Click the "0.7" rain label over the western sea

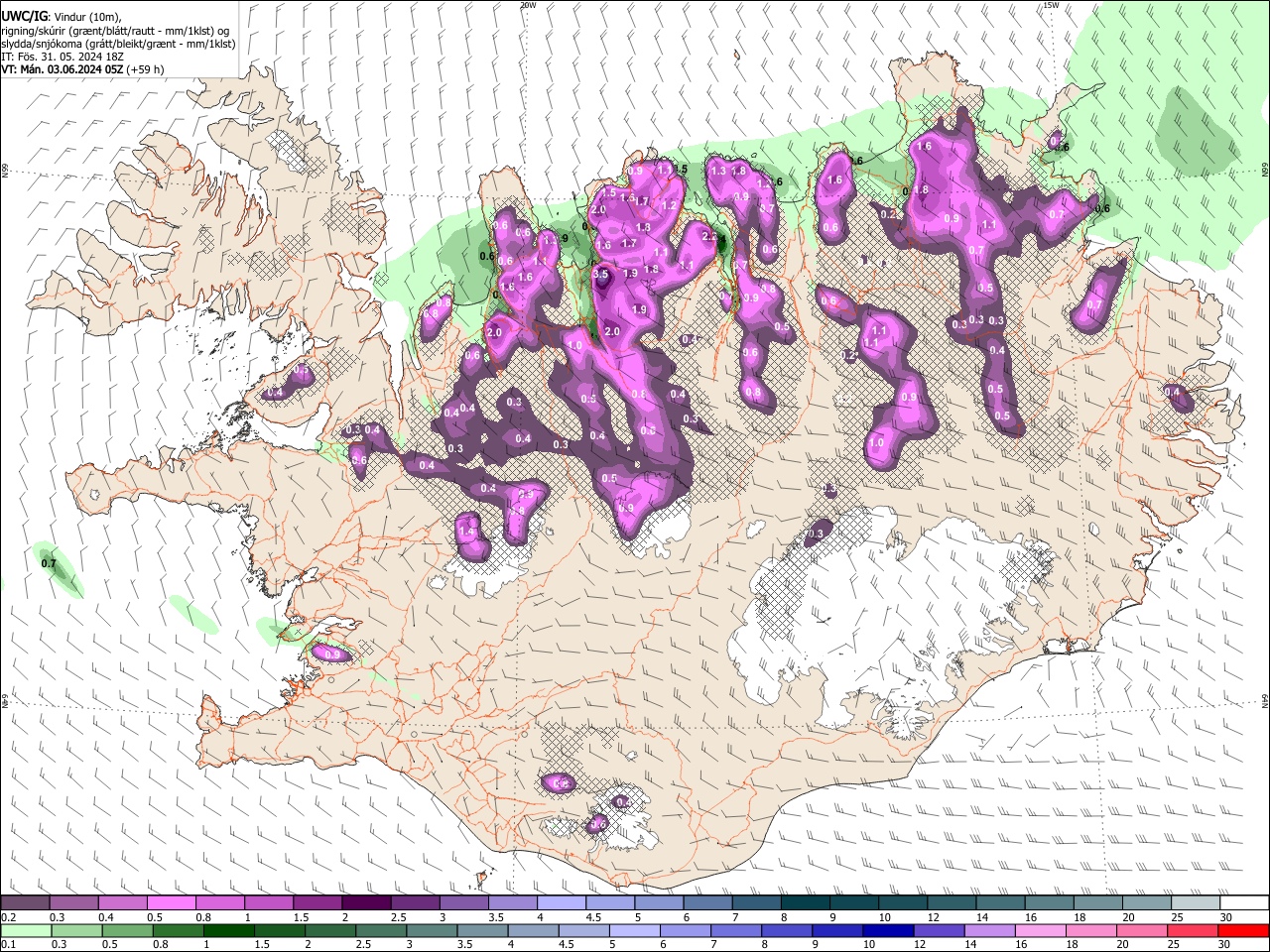coord(49,563)
